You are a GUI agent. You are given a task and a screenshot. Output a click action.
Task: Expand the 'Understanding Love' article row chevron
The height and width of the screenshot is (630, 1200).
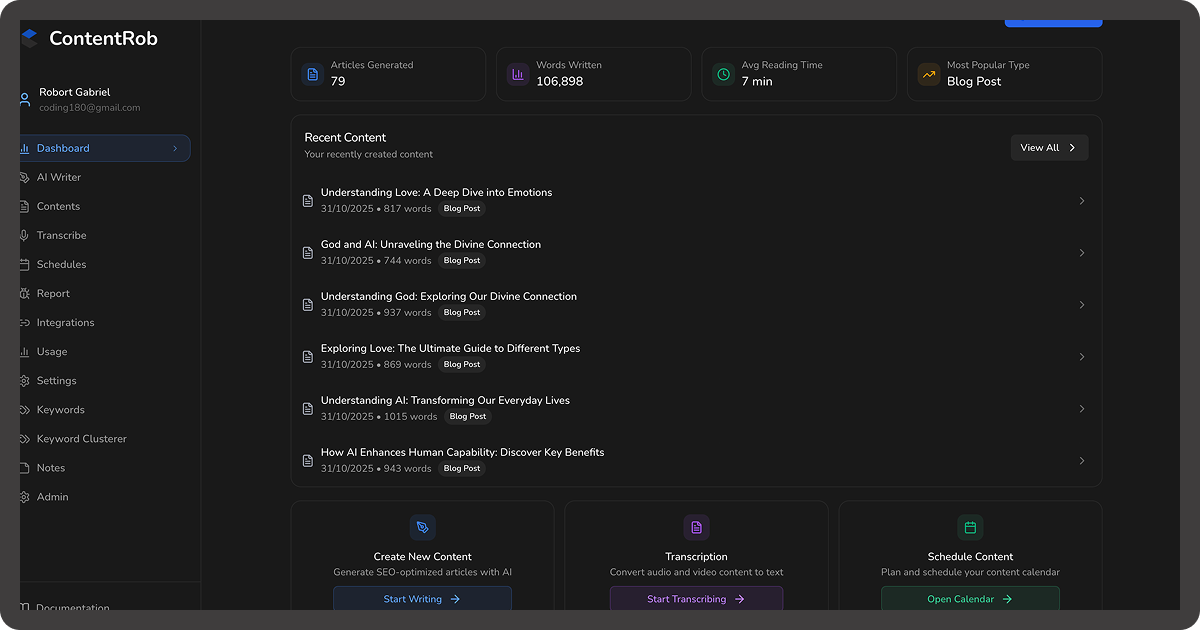pyautogui.click(x=1081, y=201)
